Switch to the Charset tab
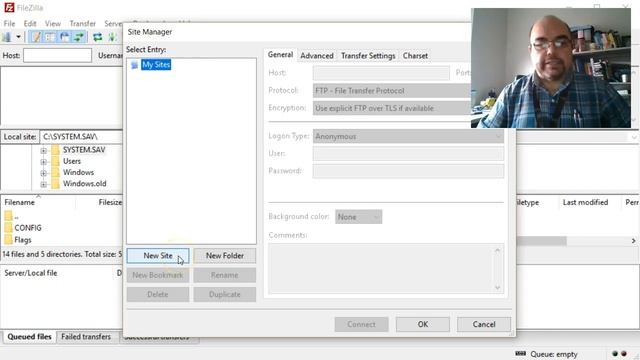Image resolution: width=640 pixels, height=360 pixels. 415,56
